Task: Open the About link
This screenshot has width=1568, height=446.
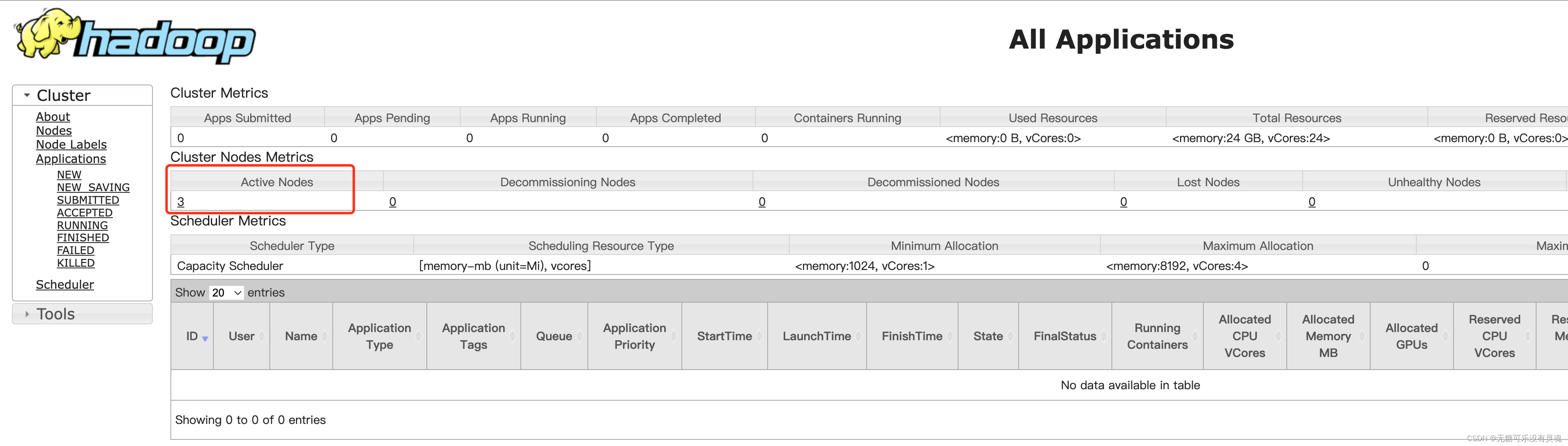Action: click(x=53, y=117)
